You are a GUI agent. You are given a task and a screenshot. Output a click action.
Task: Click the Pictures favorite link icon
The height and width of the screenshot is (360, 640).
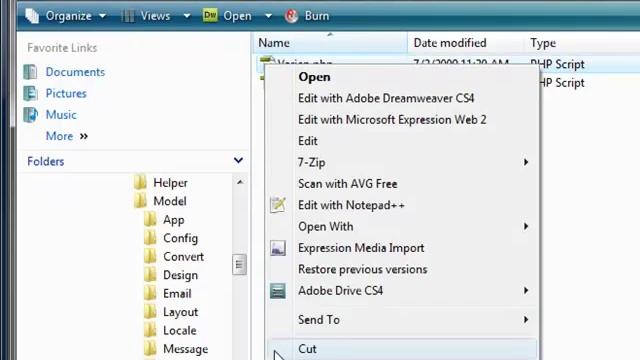[x=30, y=93]
